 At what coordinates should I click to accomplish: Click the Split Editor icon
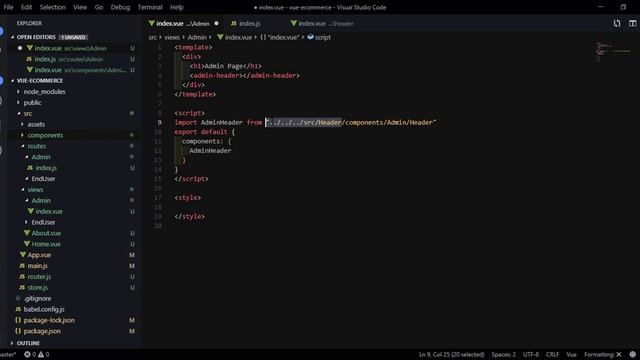point(632,23)
